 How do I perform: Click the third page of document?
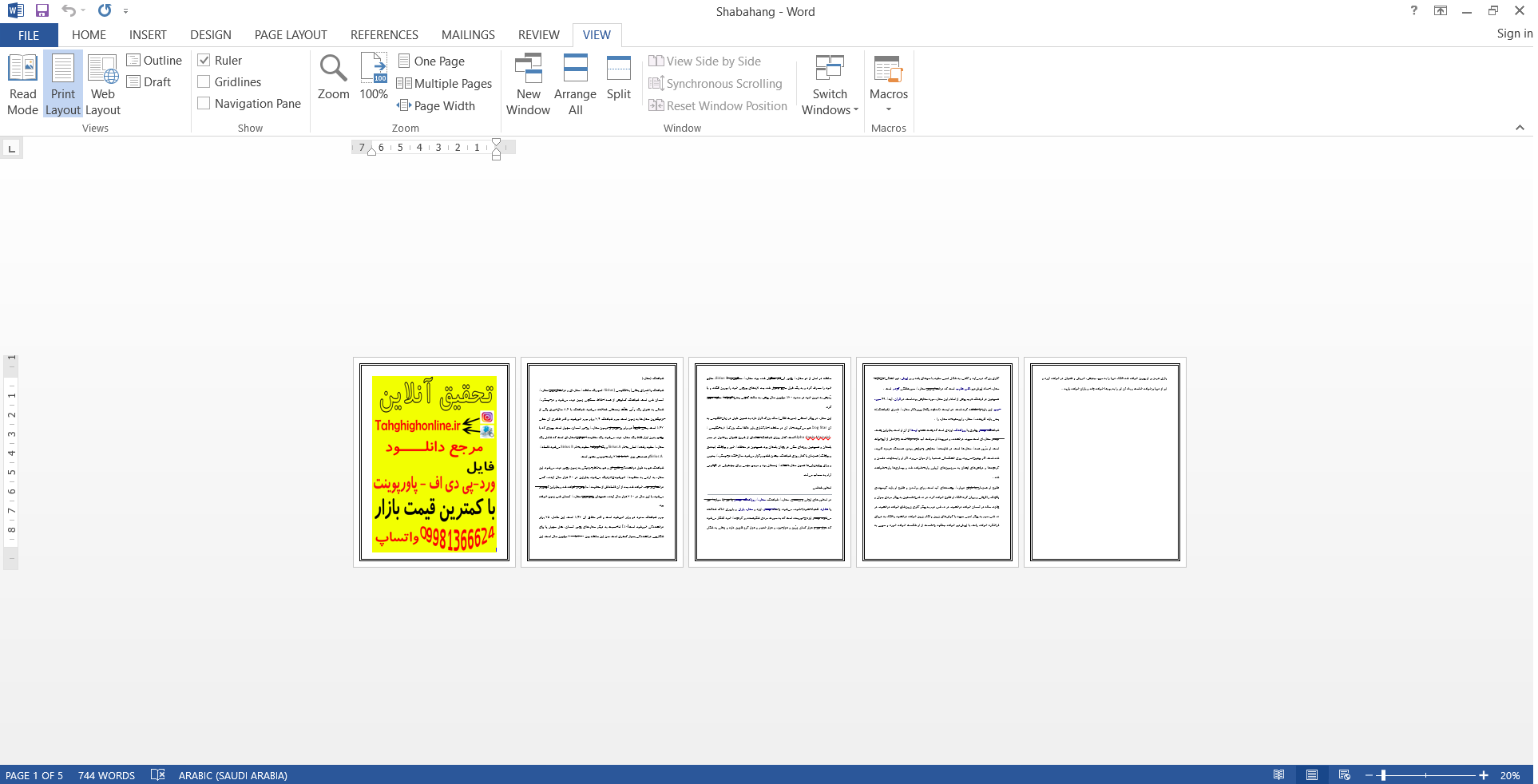[770, 462]
